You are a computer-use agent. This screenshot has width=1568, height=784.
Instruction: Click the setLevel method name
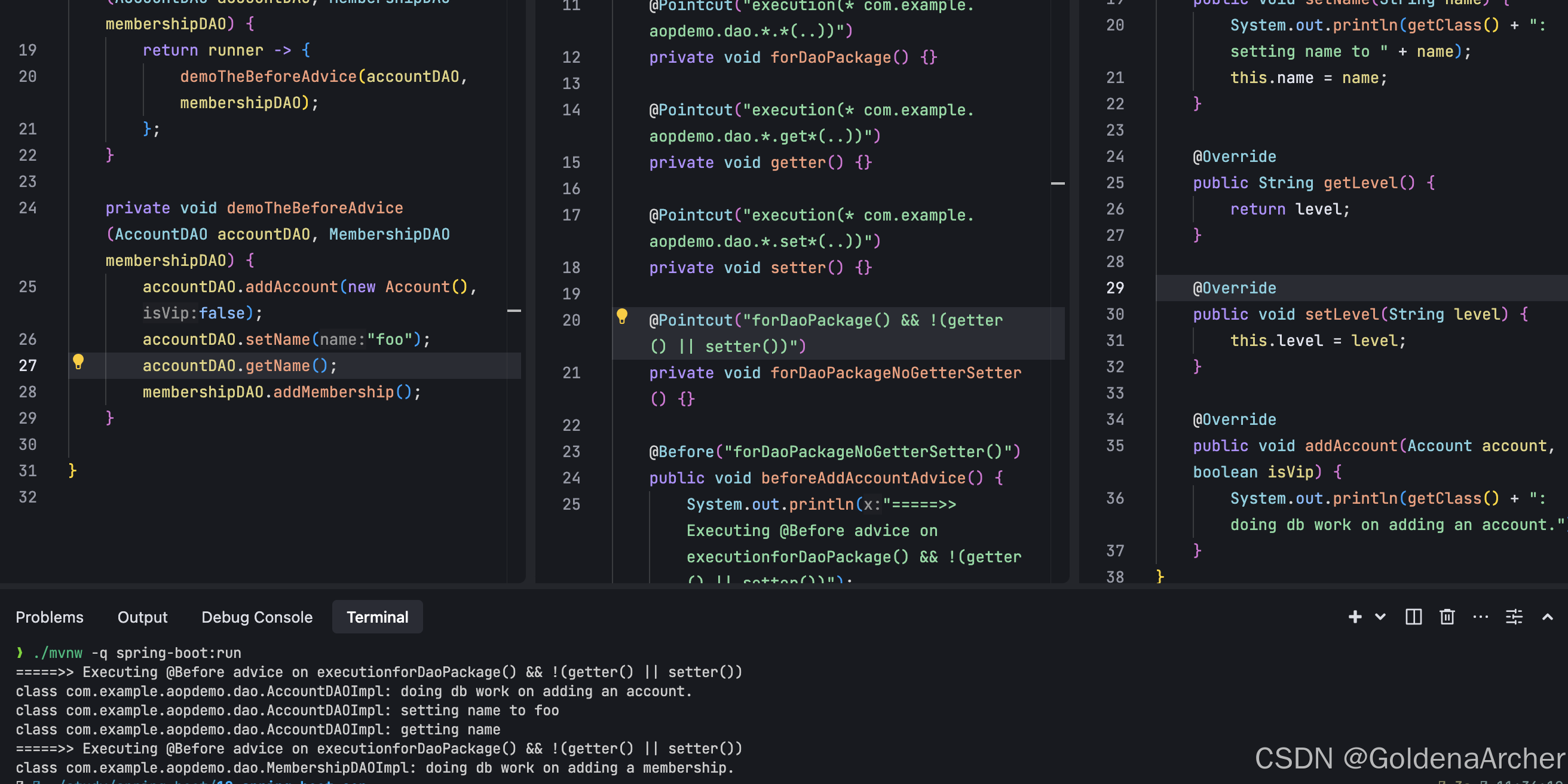(1342, 314)
